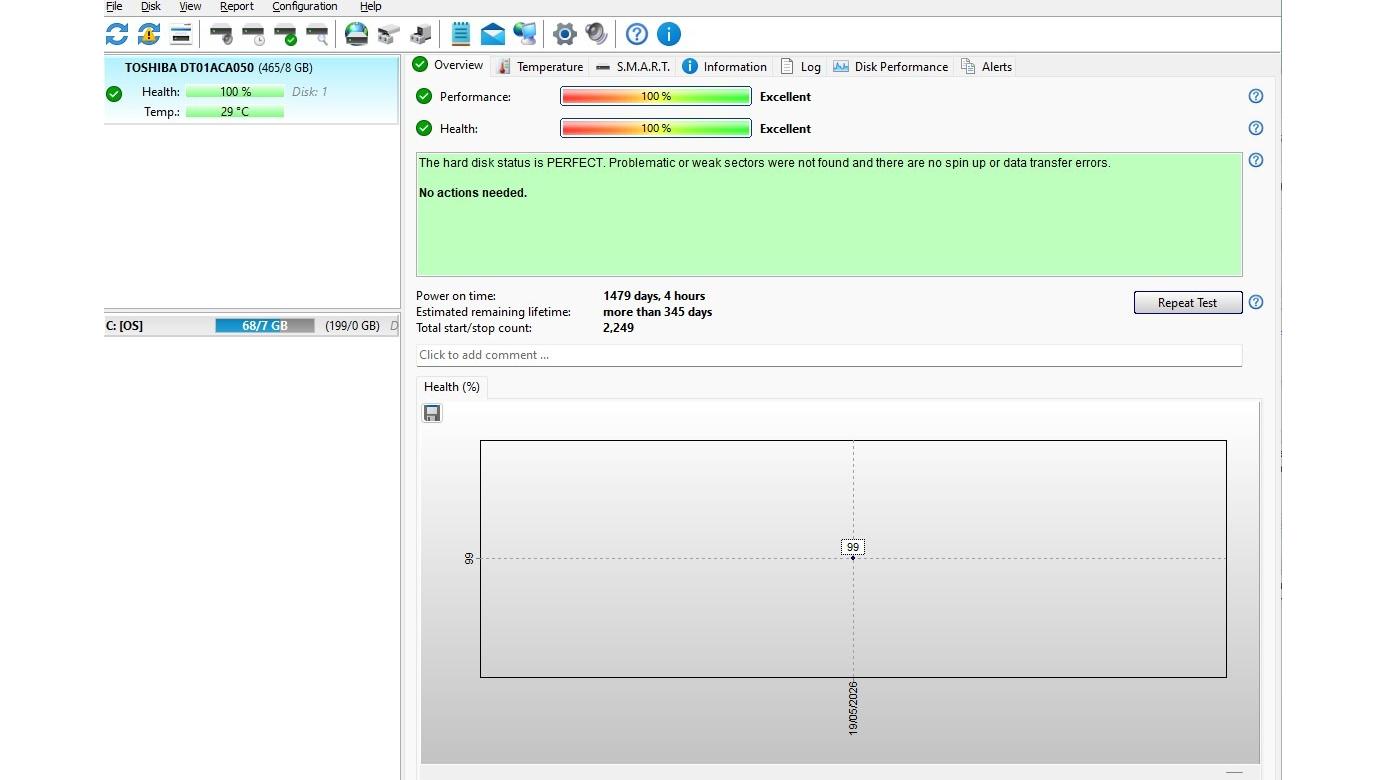This screenshot has height=780, width=1386.
Task: Click the disk with green checkmark icon
Action: click(286, 34)
